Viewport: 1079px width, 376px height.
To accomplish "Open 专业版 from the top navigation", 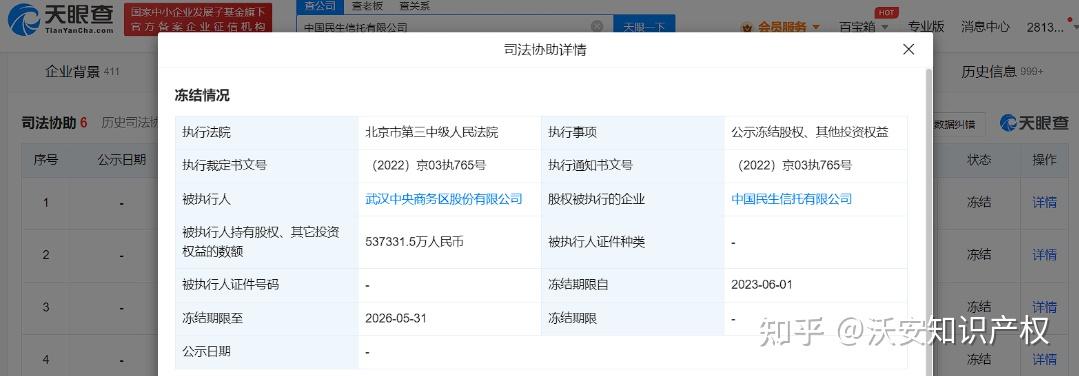I will [926, 27].
